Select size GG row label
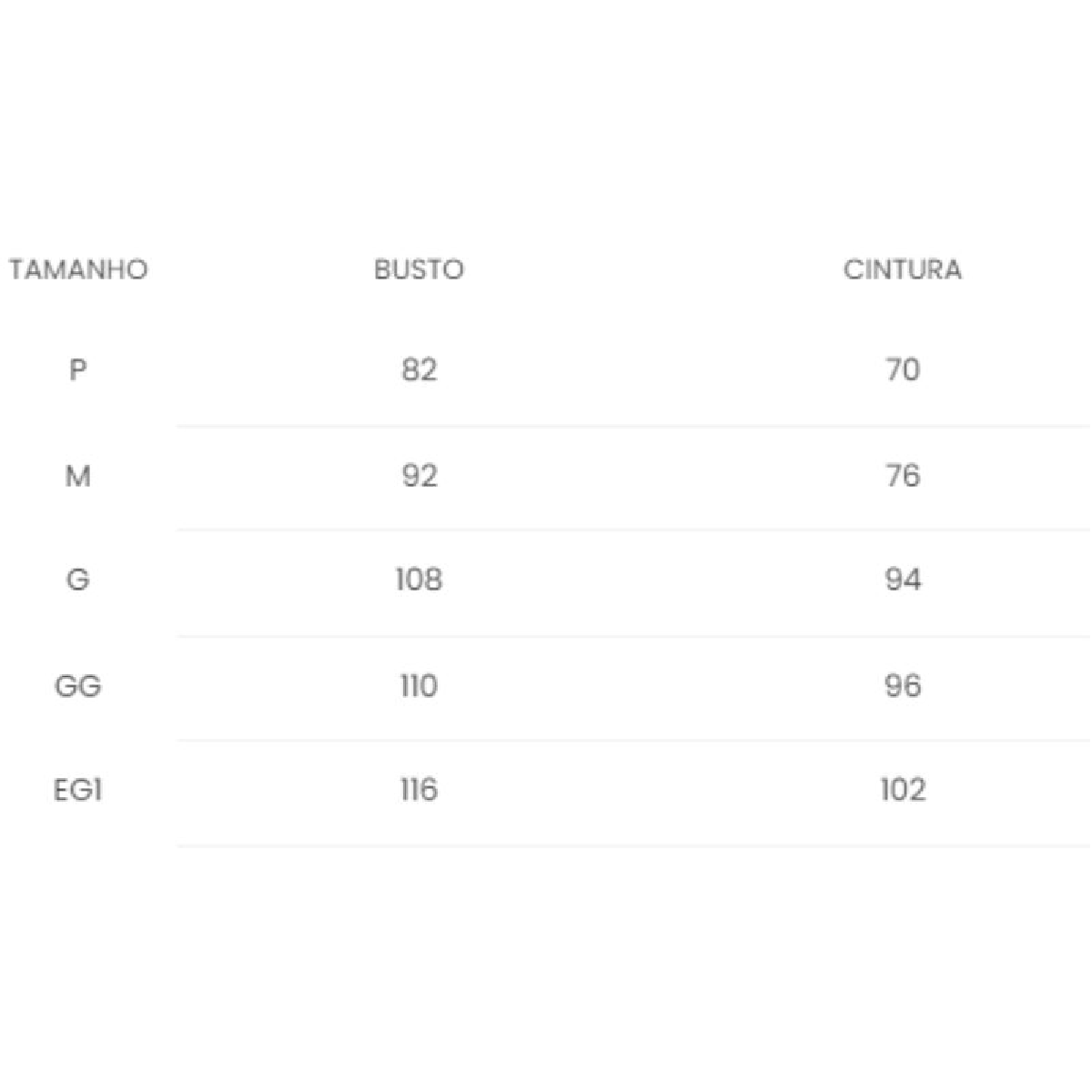The height and width of the screenshot is (1092, 1092). coord(78,685)
